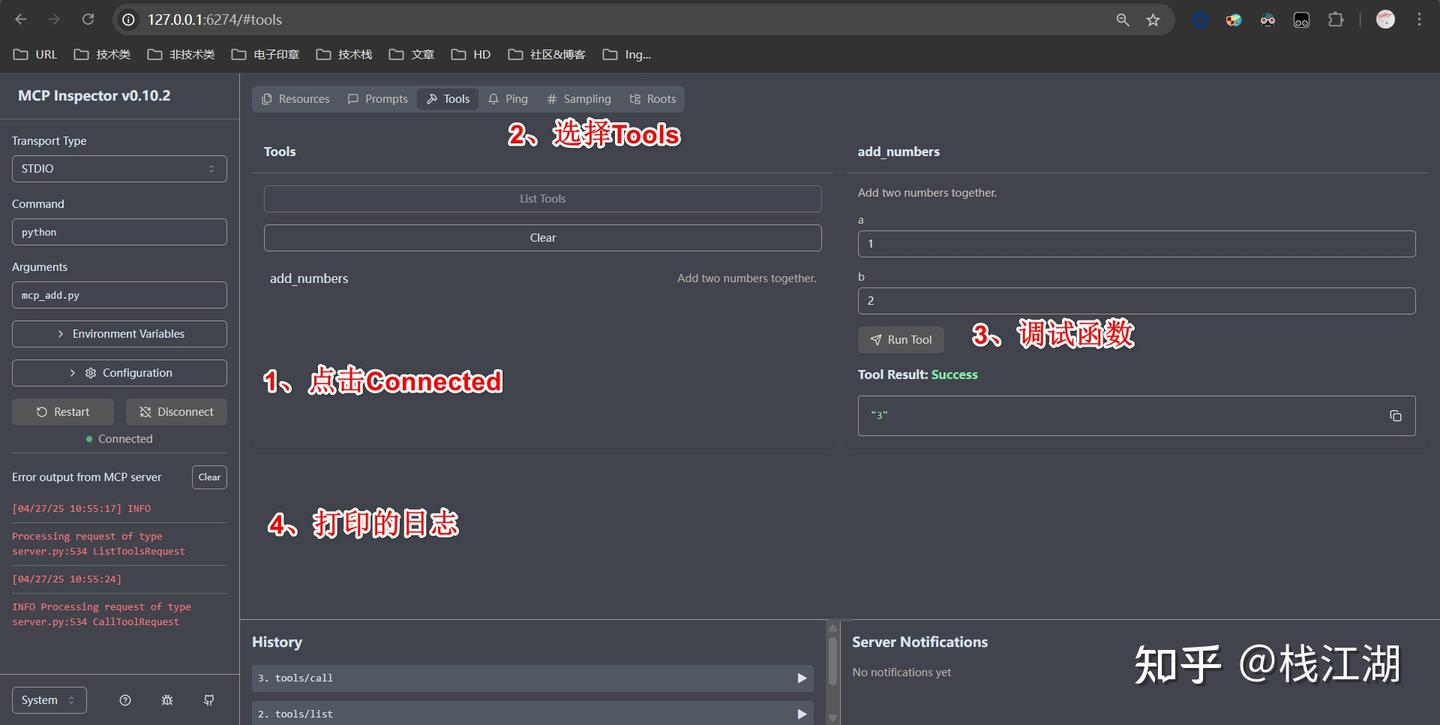Disconnect from the MCP server

point(176,412)
